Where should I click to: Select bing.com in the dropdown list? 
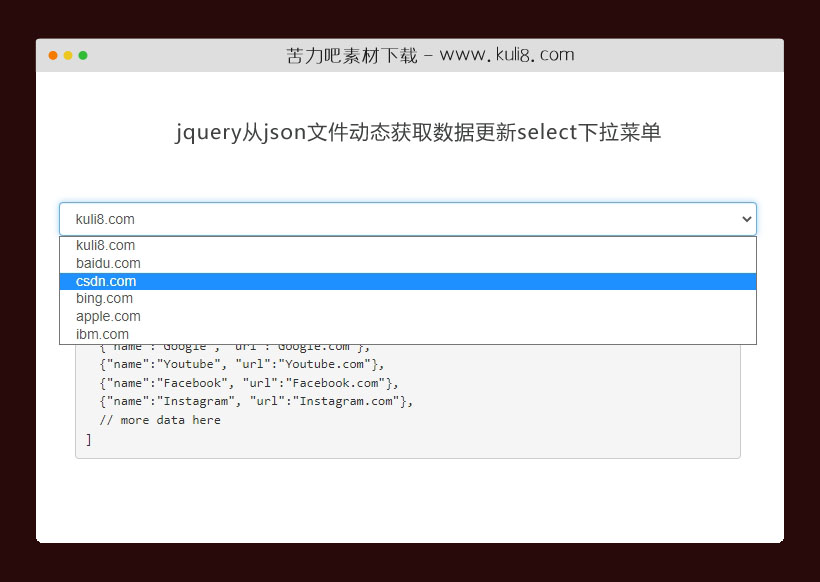click(103, 298)
